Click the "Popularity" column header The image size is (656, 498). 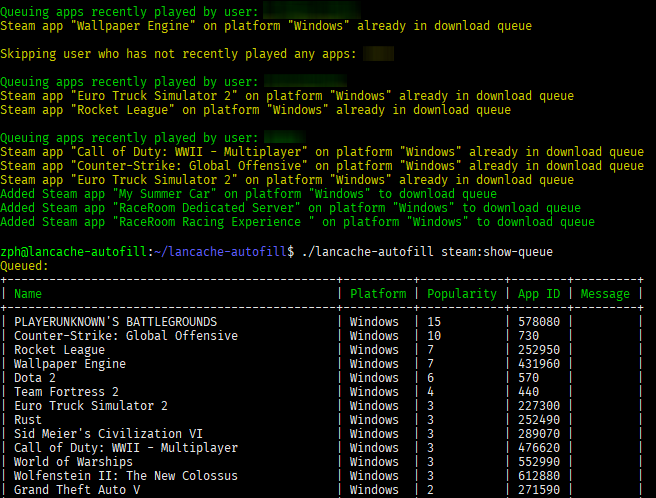tap(462, 294)
